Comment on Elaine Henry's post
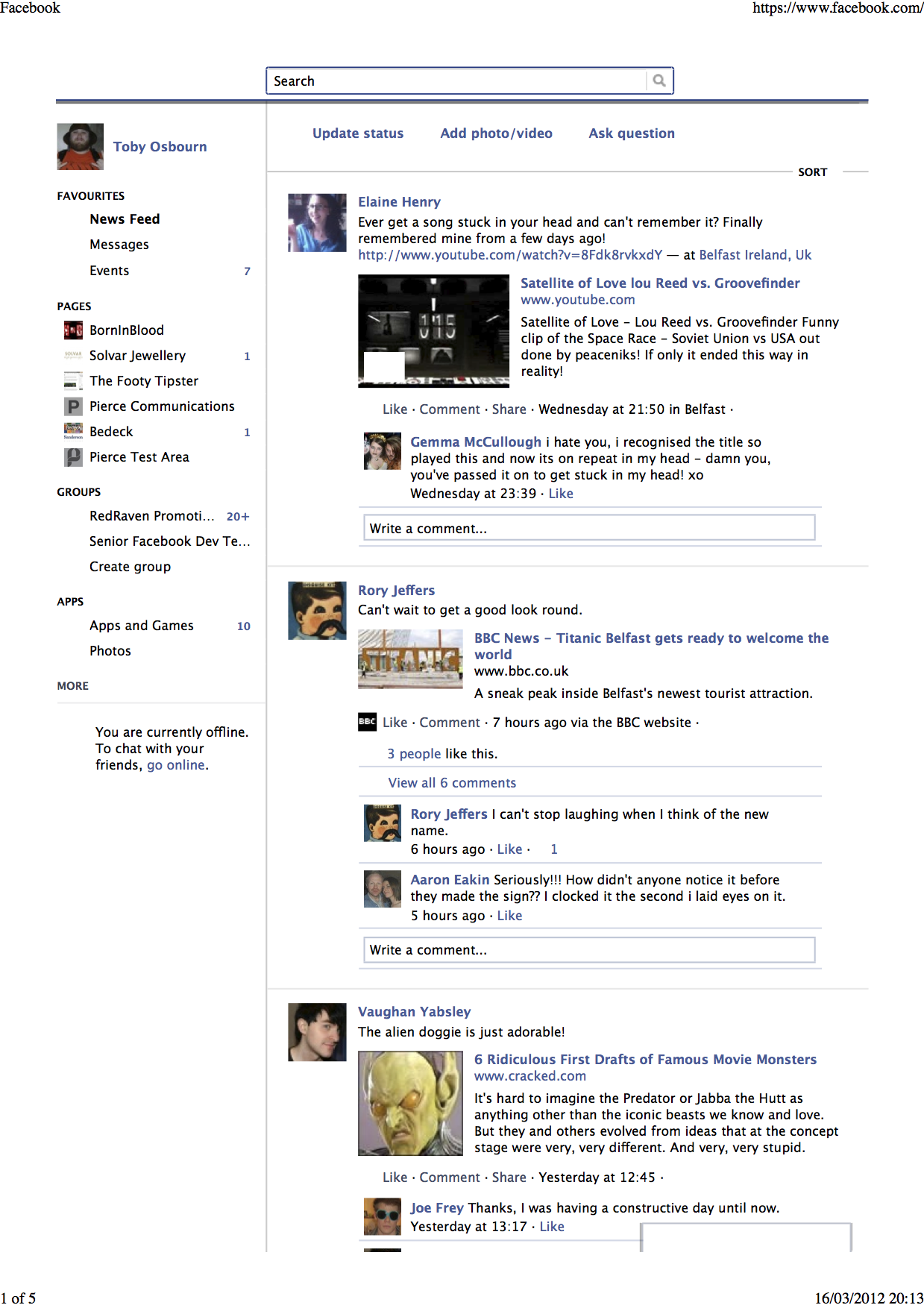This screenshot has width=924, height=1308. 450,409
